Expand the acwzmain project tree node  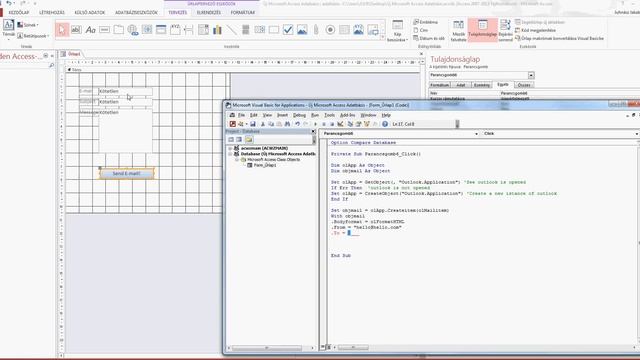coord(230,148)
